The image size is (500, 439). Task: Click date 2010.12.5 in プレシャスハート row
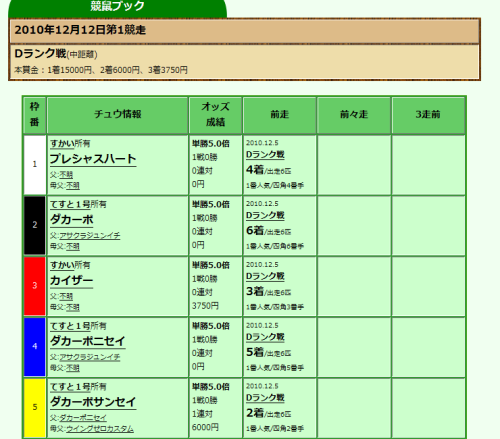262,143
